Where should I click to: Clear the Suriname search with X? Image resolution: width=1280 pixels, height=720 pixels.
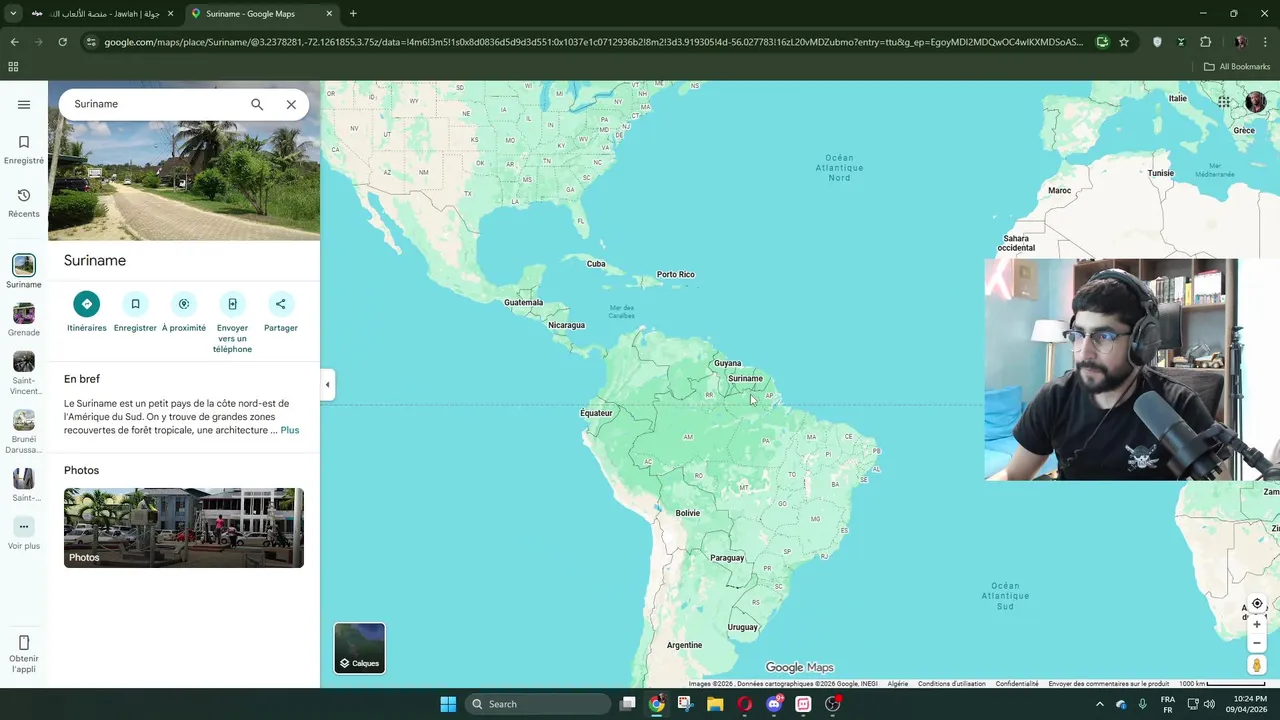291,104
